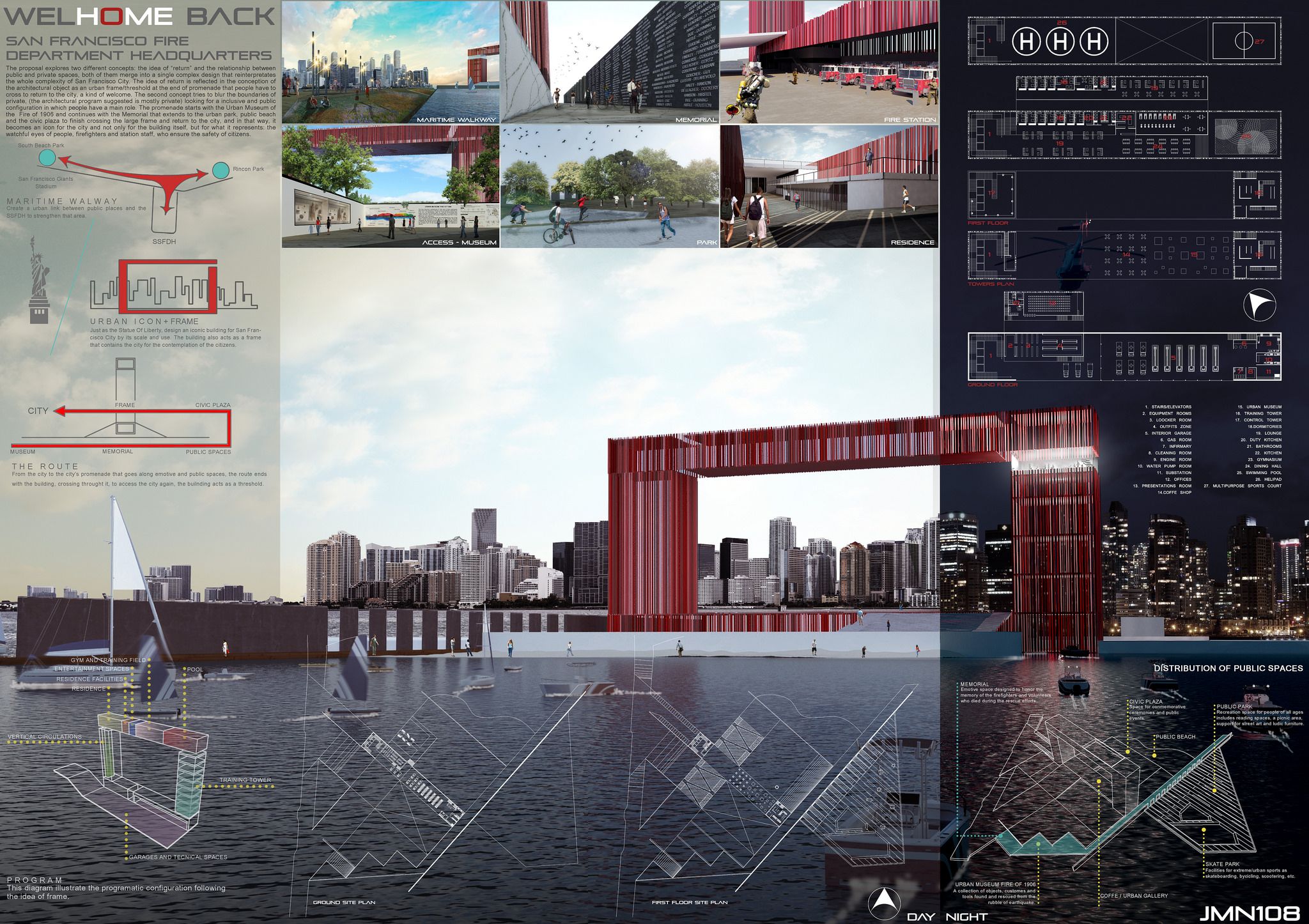Click the red frame skyline diagram
Image resolution: width=1309 pixels, height=924 pixels.
167,285
